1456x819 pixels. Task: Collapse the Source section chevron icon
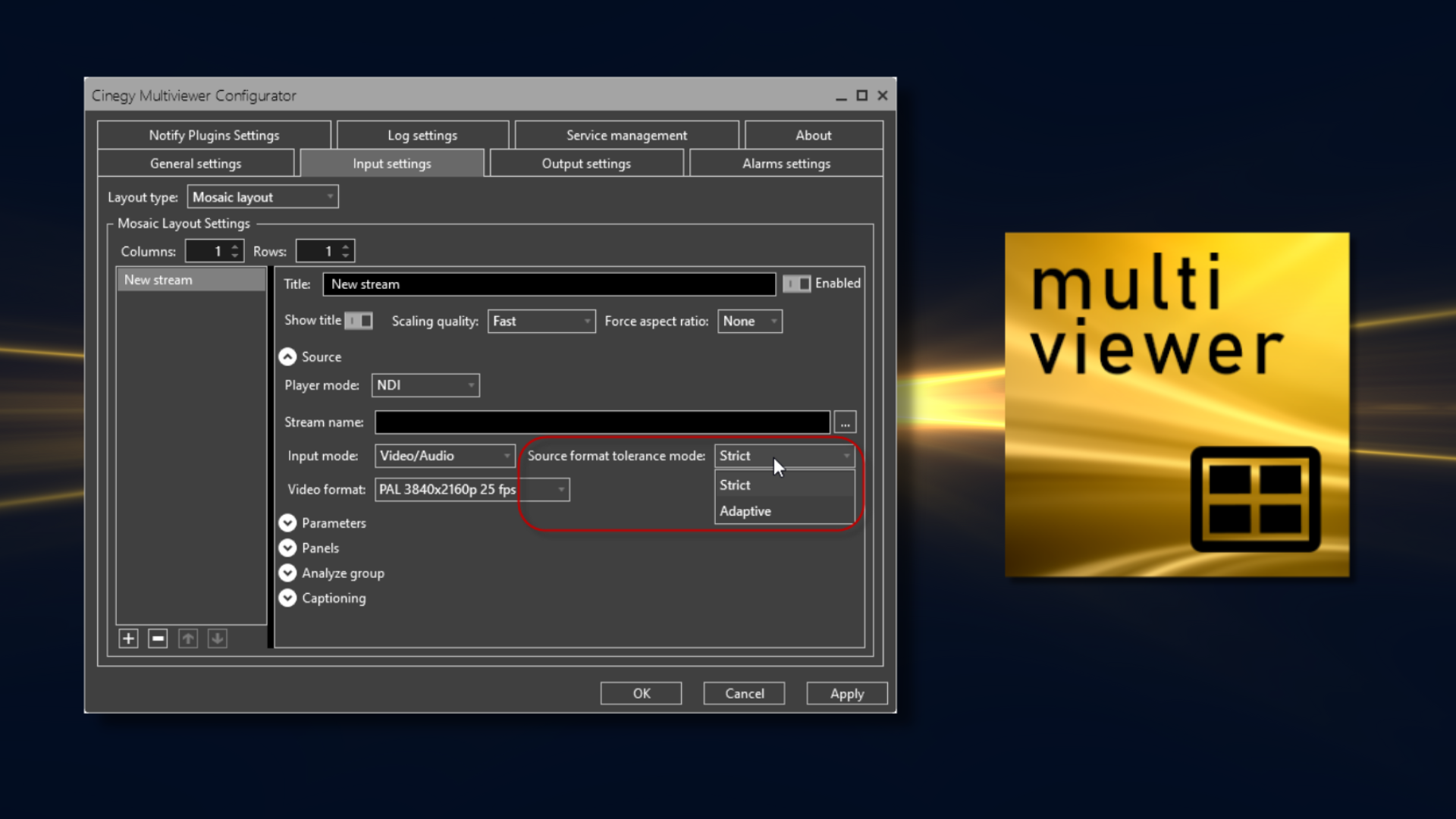[x=287, y=356]
